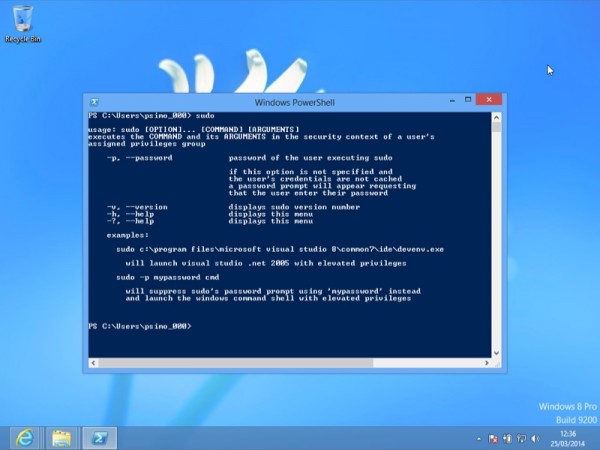Viewport: 600px width, 450px height.
Task: Click the vertical scrollbar down arrow
Action: click(496, 353)
